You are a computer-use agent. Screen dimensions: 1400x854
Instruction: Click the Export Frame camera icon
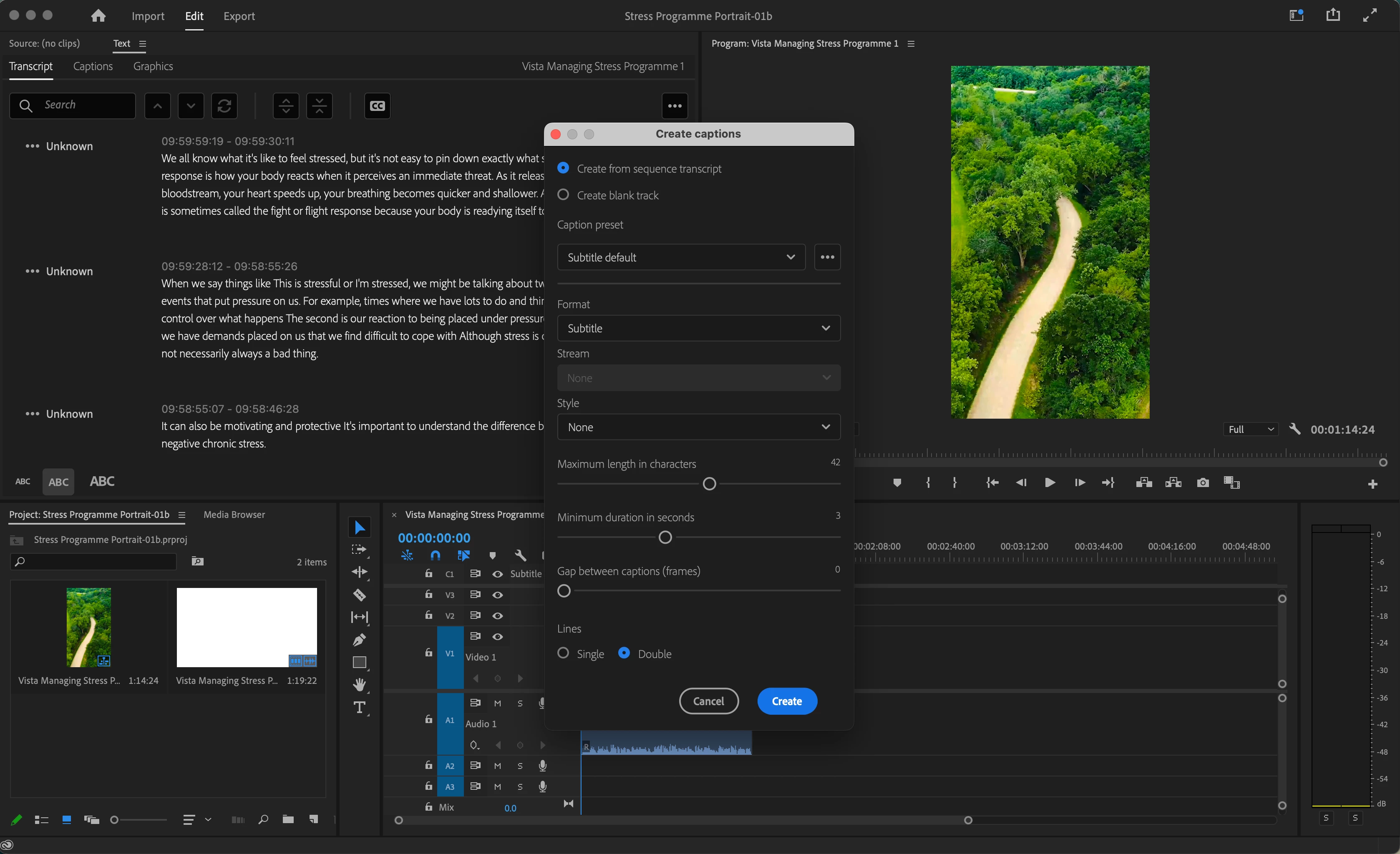[1202, 482]
